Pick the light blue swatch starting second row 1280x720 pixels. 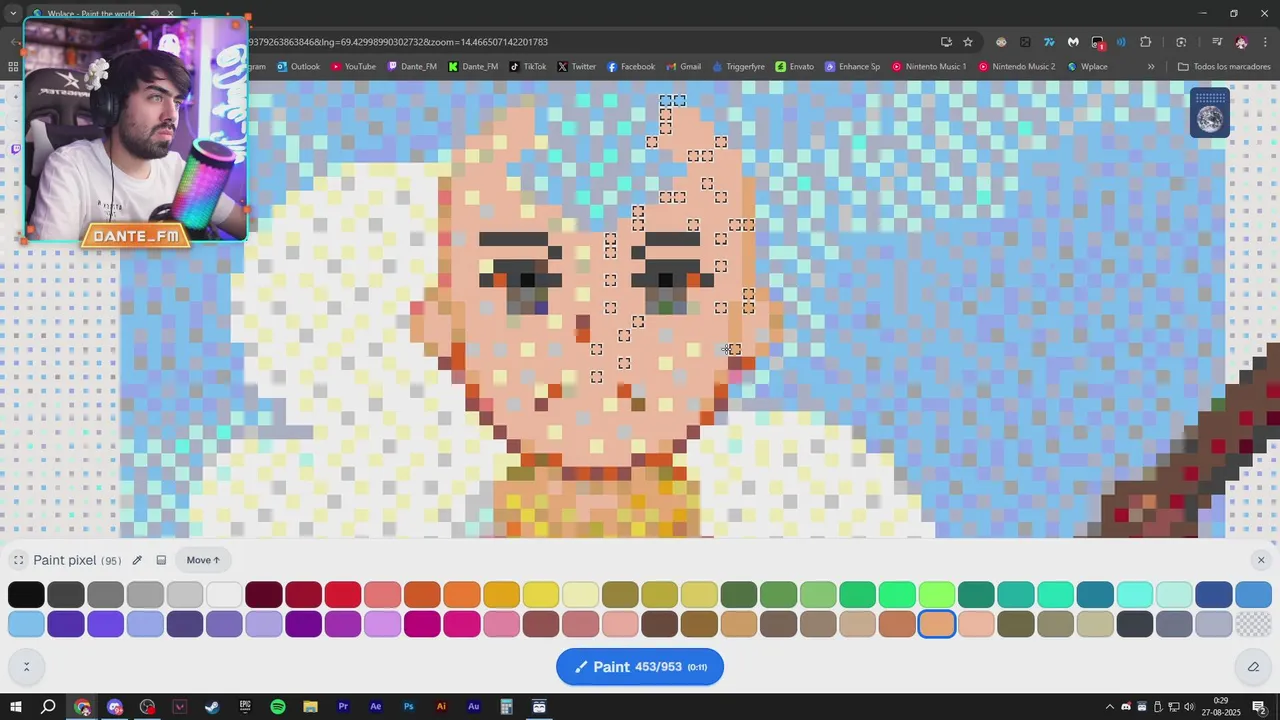(x=26, y=624)
